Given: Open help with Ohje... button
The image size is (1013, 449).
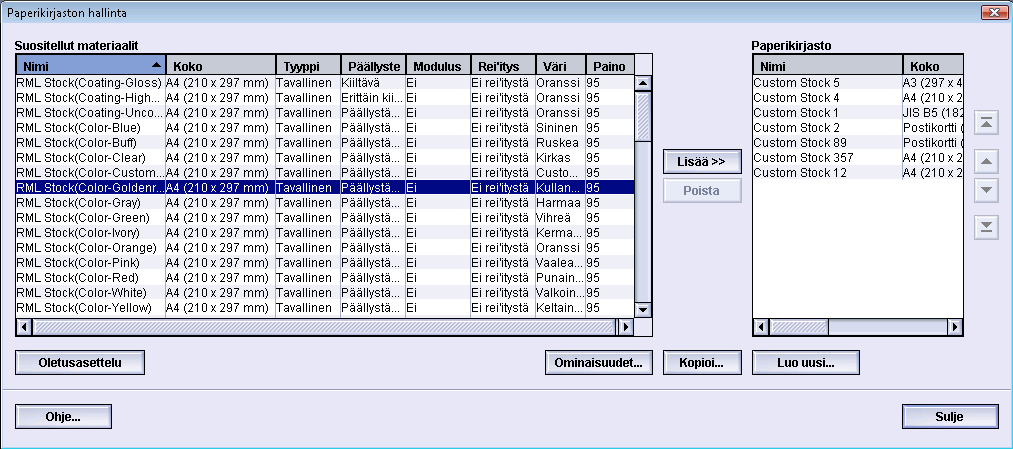Looking at the screenshot, I should click(x=63, y=417).
